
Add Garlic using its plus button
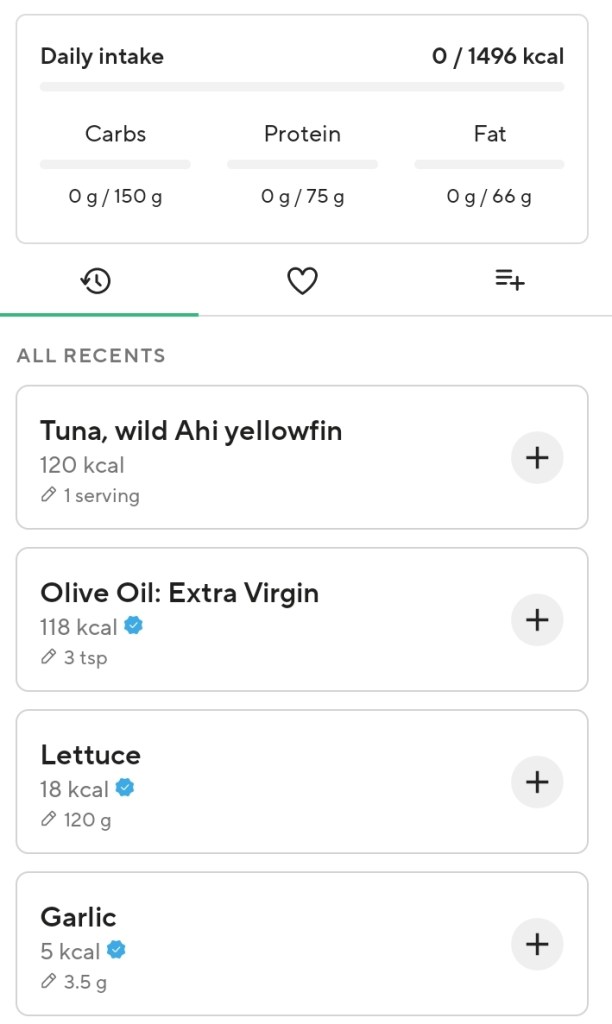coord(537,944)
